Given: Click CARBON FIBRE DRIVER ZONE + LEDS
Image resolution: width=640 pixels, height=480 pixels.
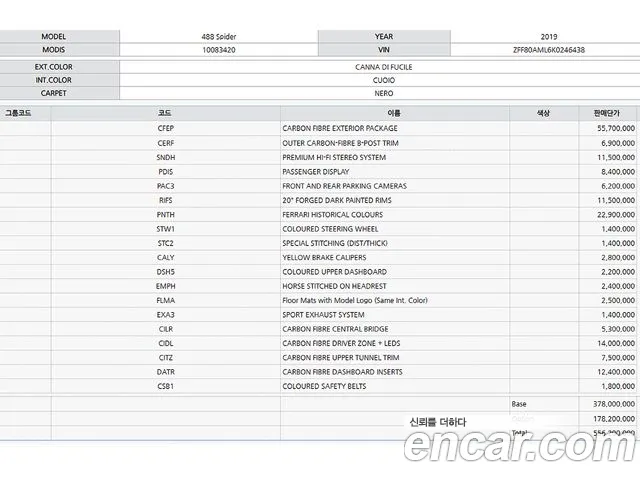Looking at the screenshot, I should click(341, 343).
